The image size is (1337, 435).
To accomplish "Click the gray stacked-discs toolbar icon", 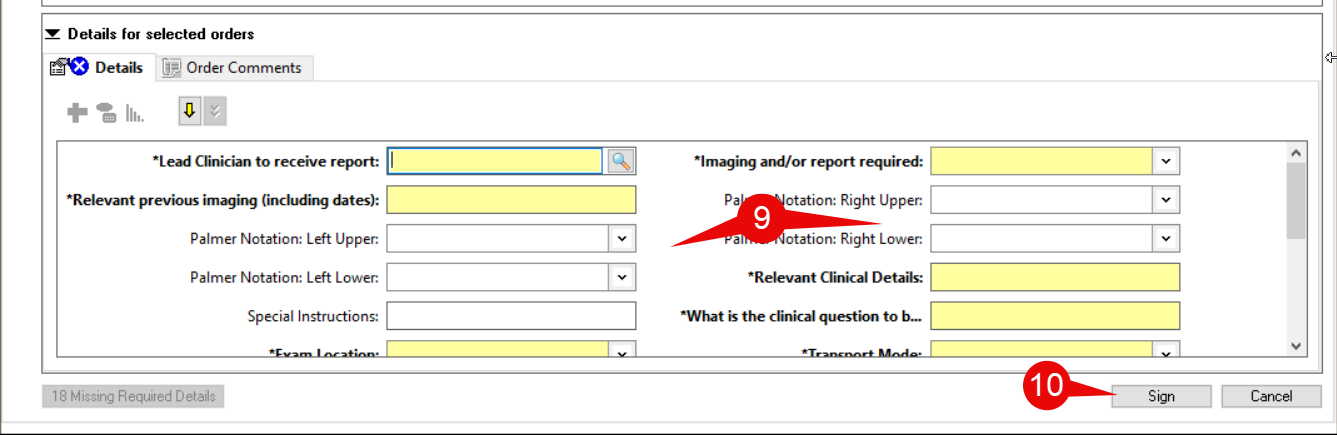I will tap(106, 113).
